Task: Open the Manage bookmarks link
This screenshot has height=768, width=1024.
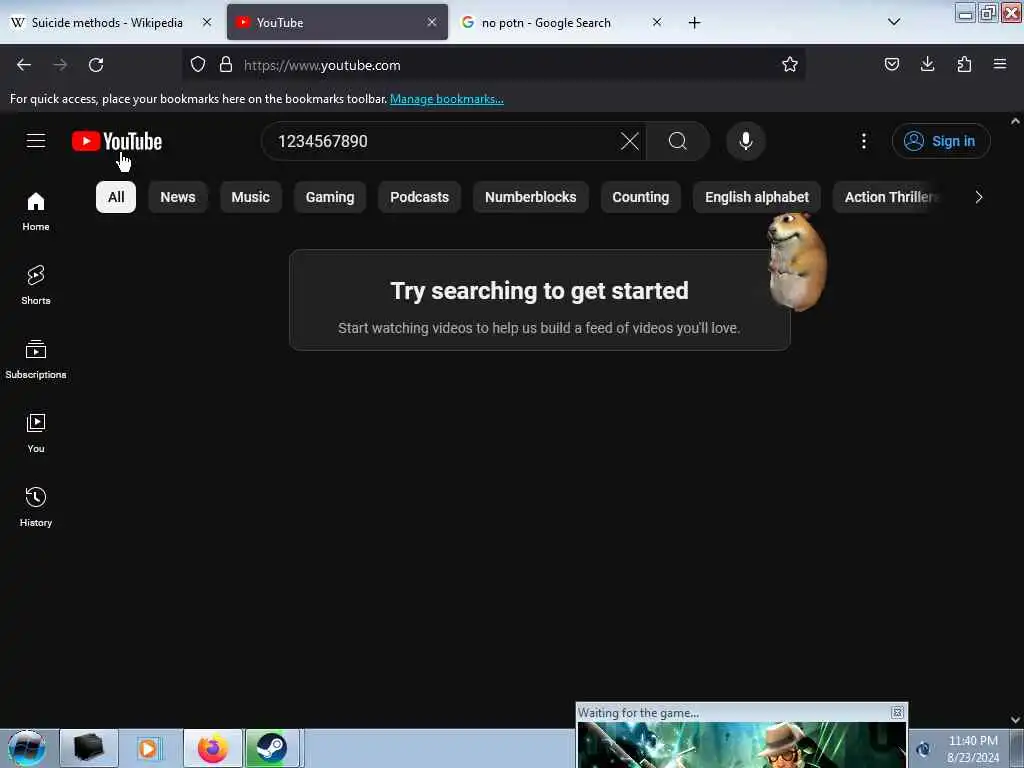Action: (x=447, y=99)
